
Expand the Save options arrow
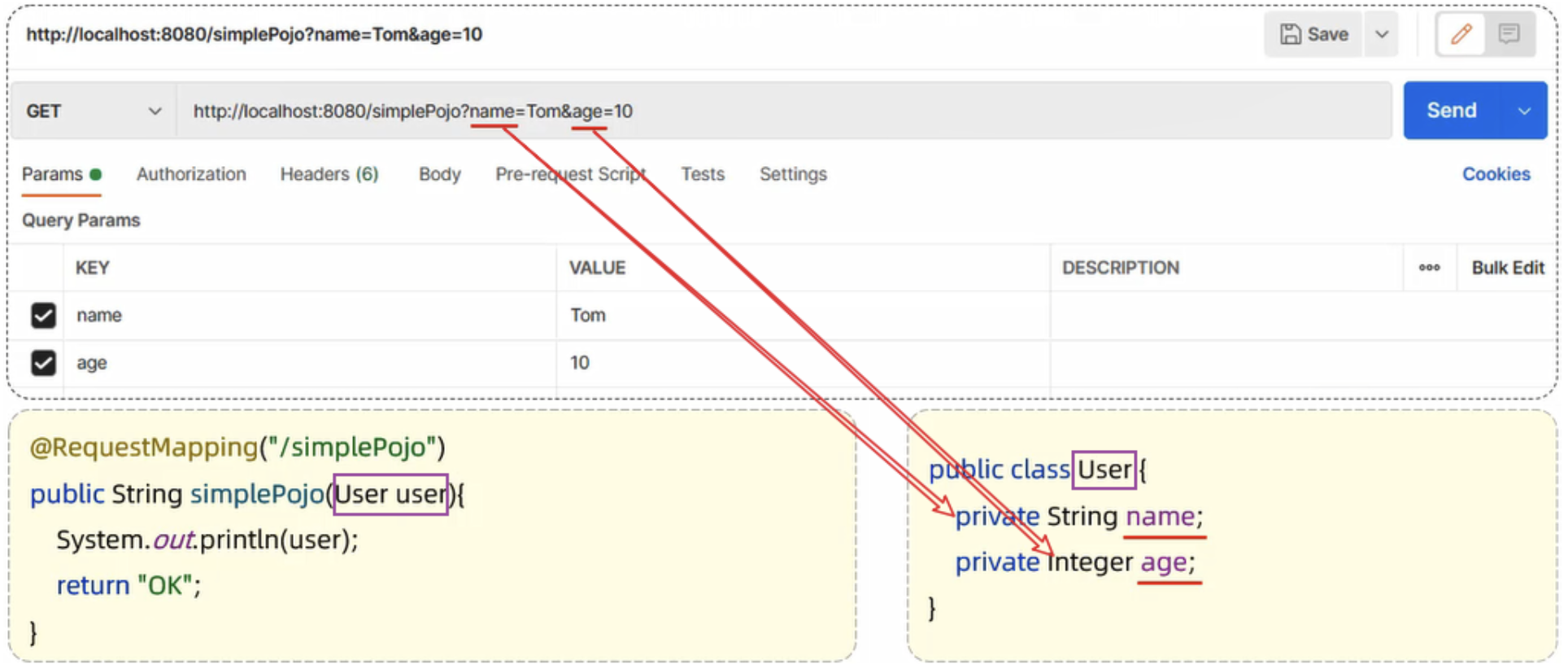tap(1381, 34)
